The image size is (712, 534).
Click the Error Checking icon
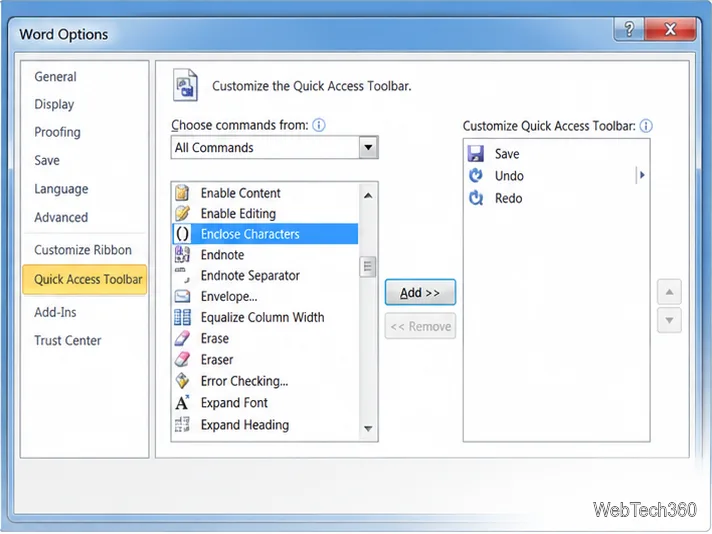pos(182,381)
